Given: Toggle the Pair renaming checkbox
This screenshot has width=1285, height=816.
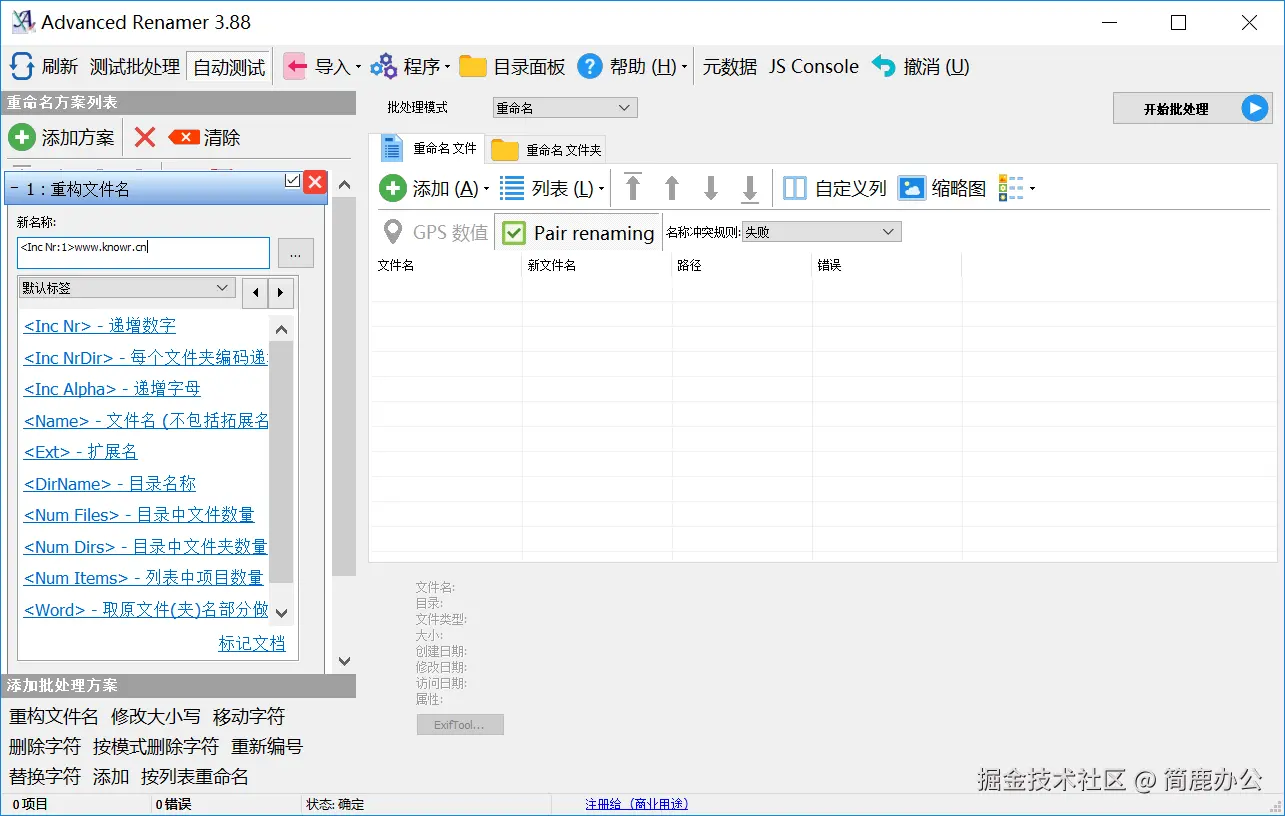Looking at the screenshot, I should [514, 233].
